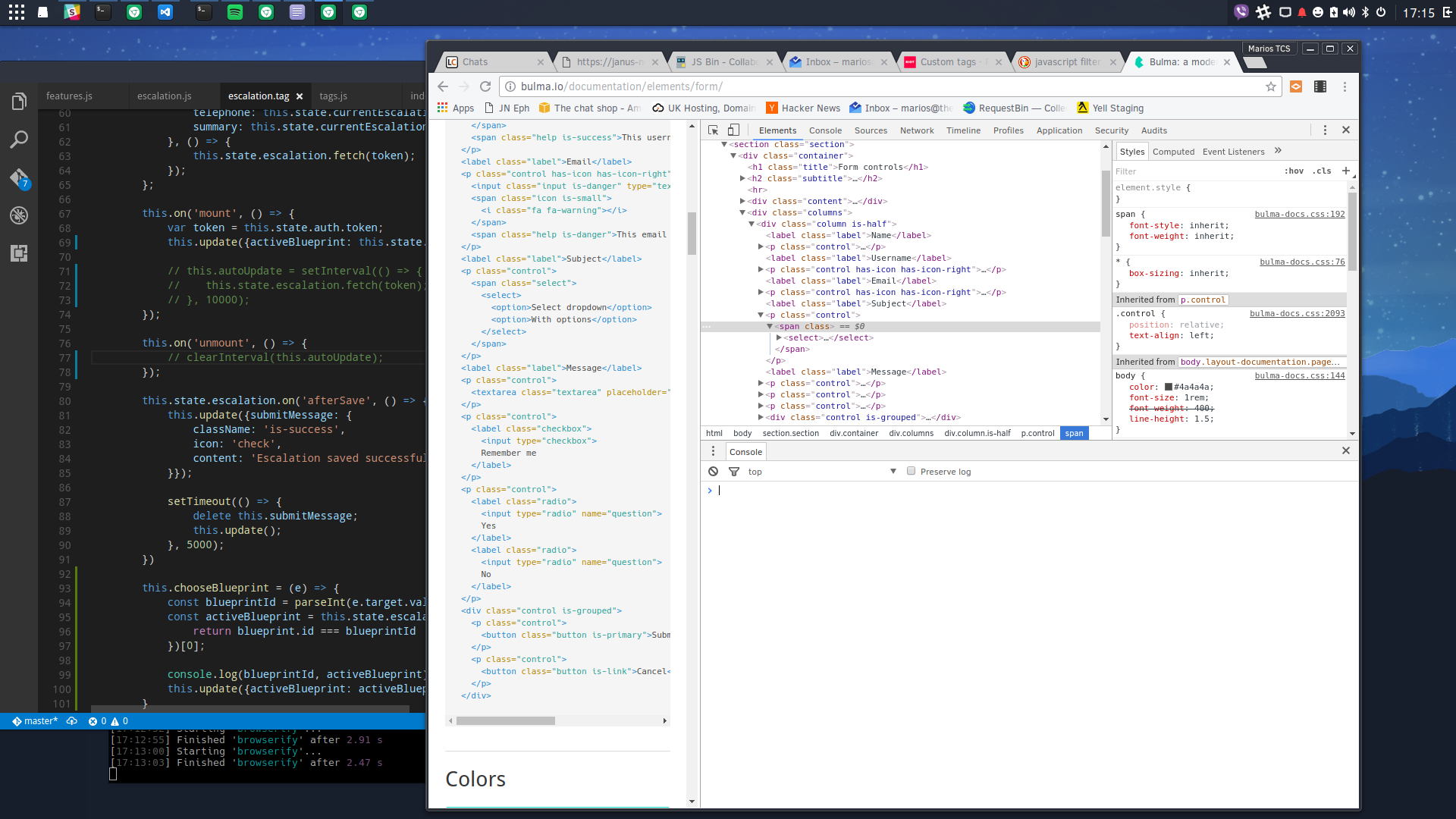
Task: Open Hacker News bookmark
Action: click(x=803, y=108)
